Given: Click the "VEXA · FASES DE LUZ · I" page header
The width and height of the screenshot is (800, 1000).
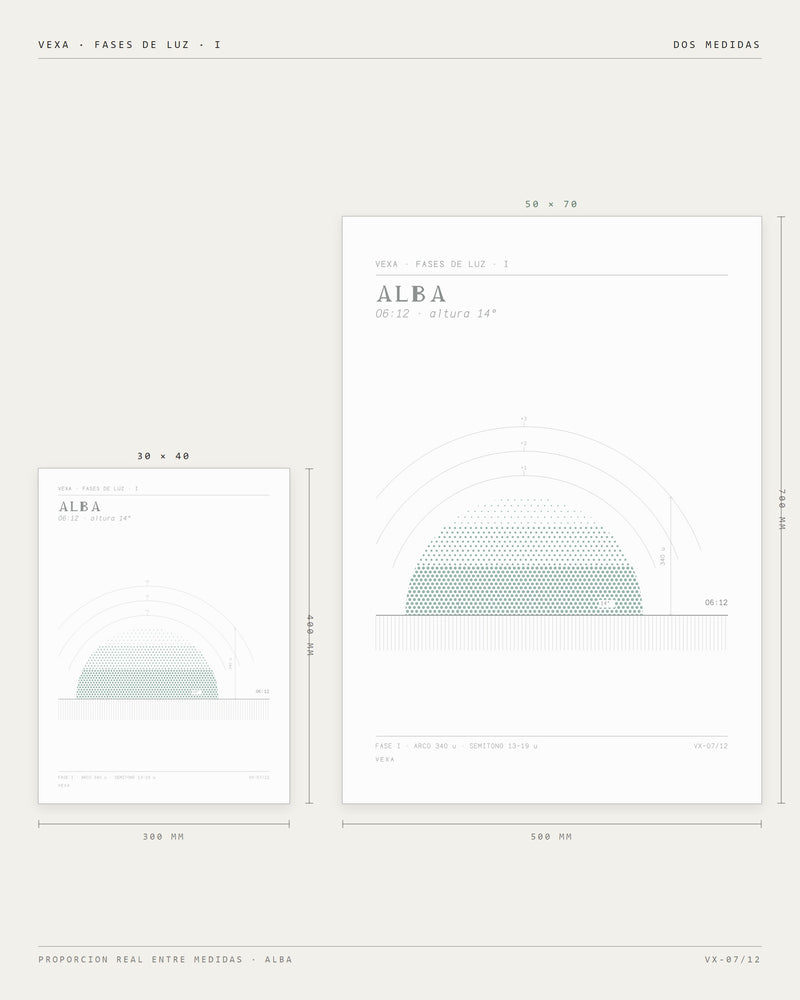Looking at the screenshot, I should click(130, 45).
